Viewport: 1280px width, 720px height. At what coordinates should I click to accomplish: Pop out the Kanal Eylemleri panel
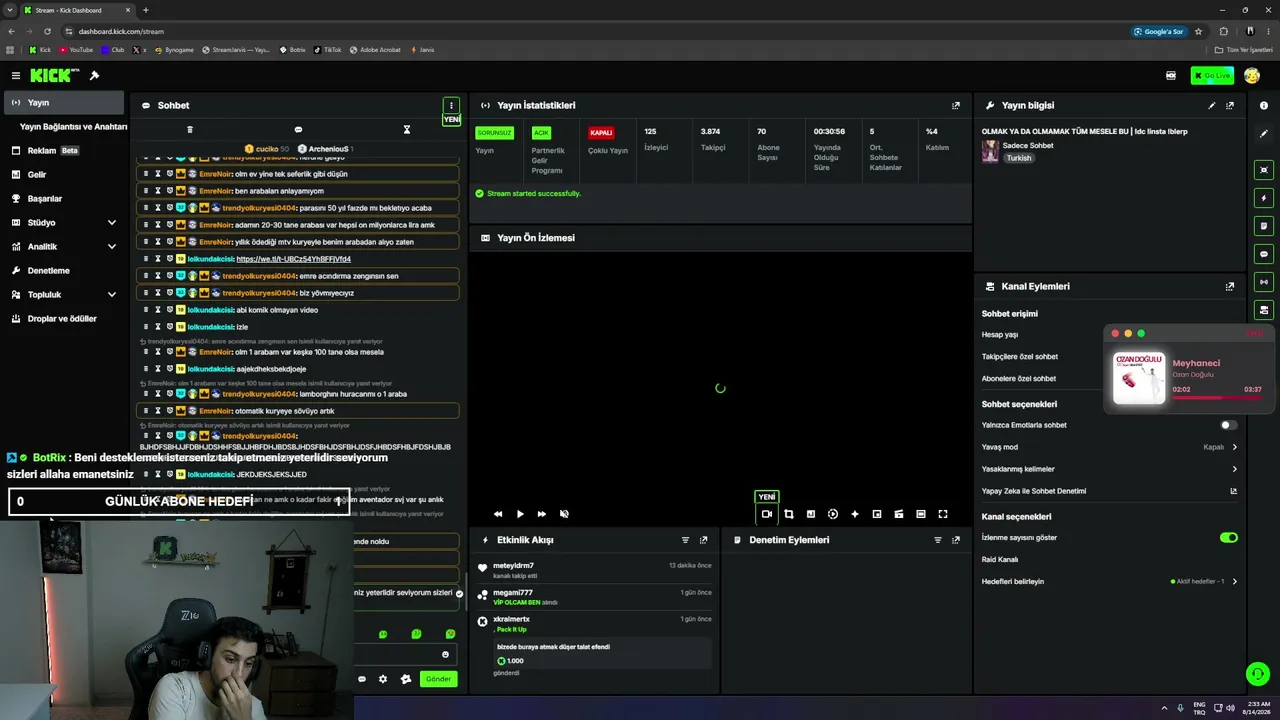(x=1230, y=286)
